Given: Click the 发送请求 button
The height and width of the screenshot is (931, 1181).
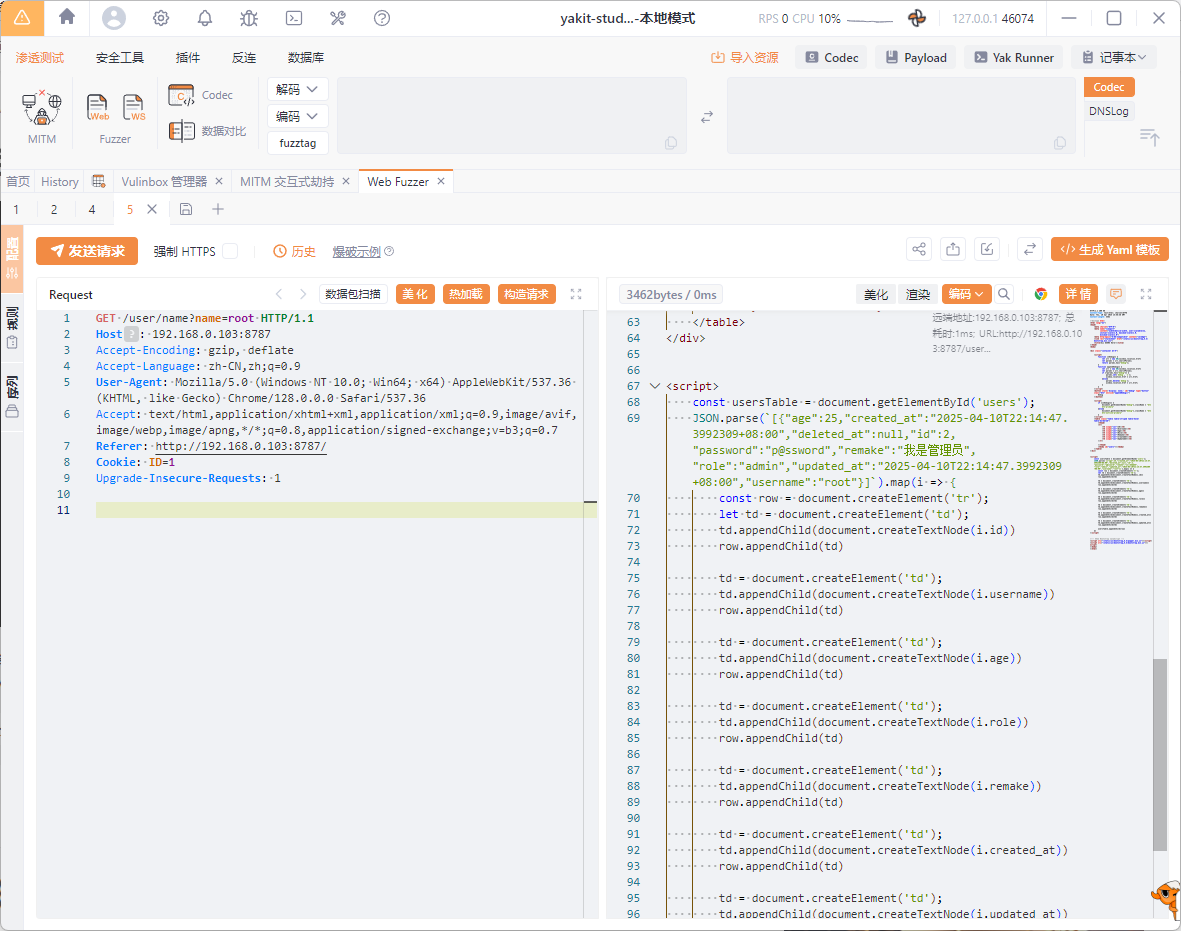Looking at the screenshot, I should tap(87, 251).
